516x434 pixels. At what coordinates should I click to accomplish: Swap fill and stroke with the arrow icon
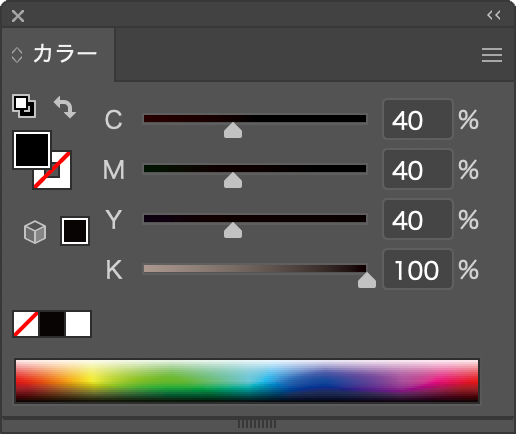65,107
